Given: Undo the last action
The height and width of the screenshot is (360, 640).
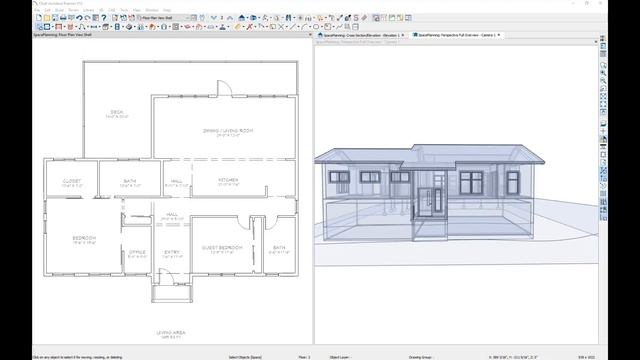Looking at the screenshot, I should pos(80,18).
